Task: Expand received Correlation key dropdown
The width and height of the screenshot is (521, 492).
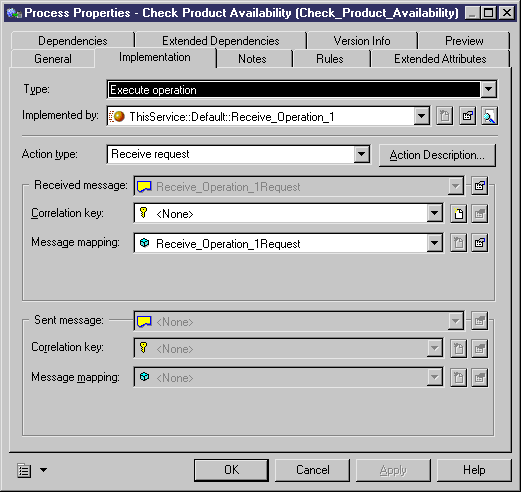Action: pyautogui.click(x=435, y=213)
